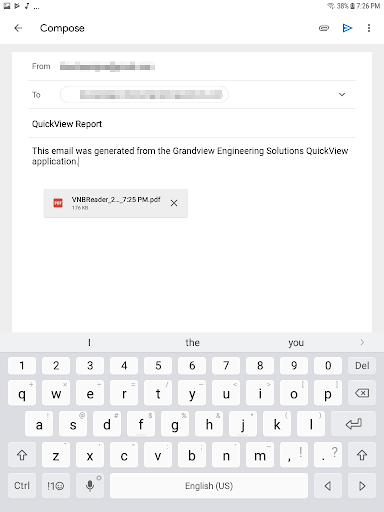384x512 pixels.
Task: Tap the cursor left arrow key
Action: (x=328, y=486)
